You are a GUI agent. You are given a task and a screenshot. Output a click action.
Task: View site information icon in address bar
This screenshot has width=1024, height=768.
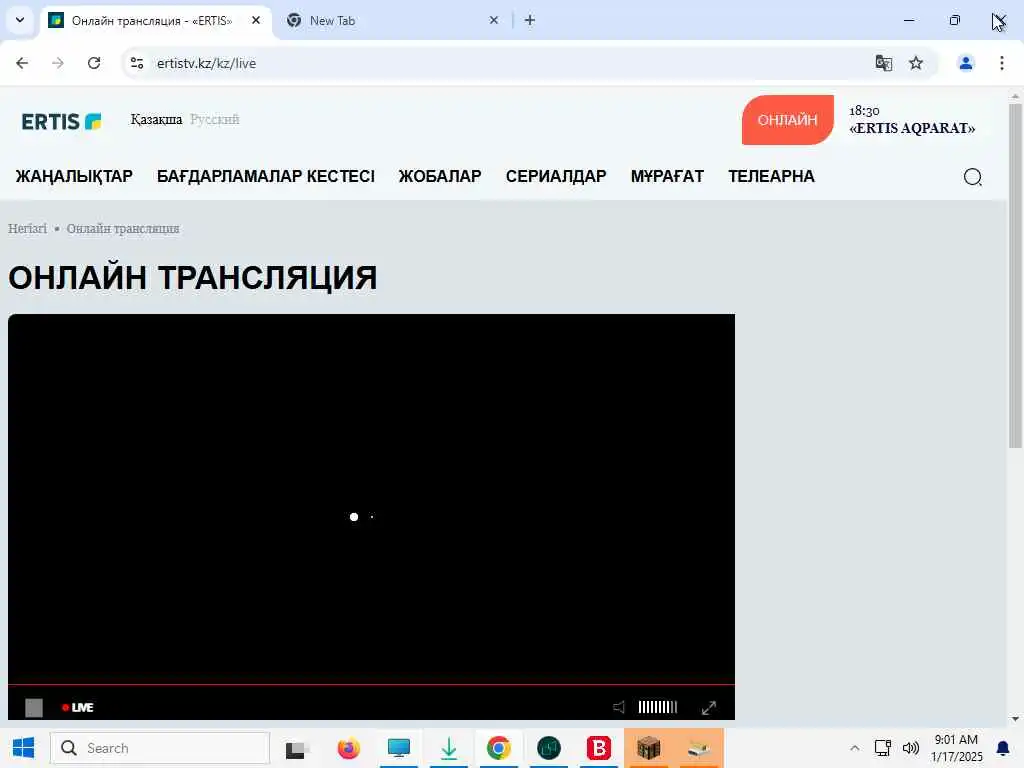(x=137, y=63)
